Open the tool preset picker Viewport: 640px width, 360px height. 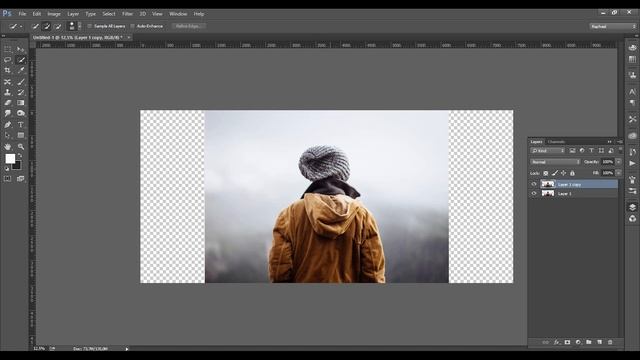16,26
